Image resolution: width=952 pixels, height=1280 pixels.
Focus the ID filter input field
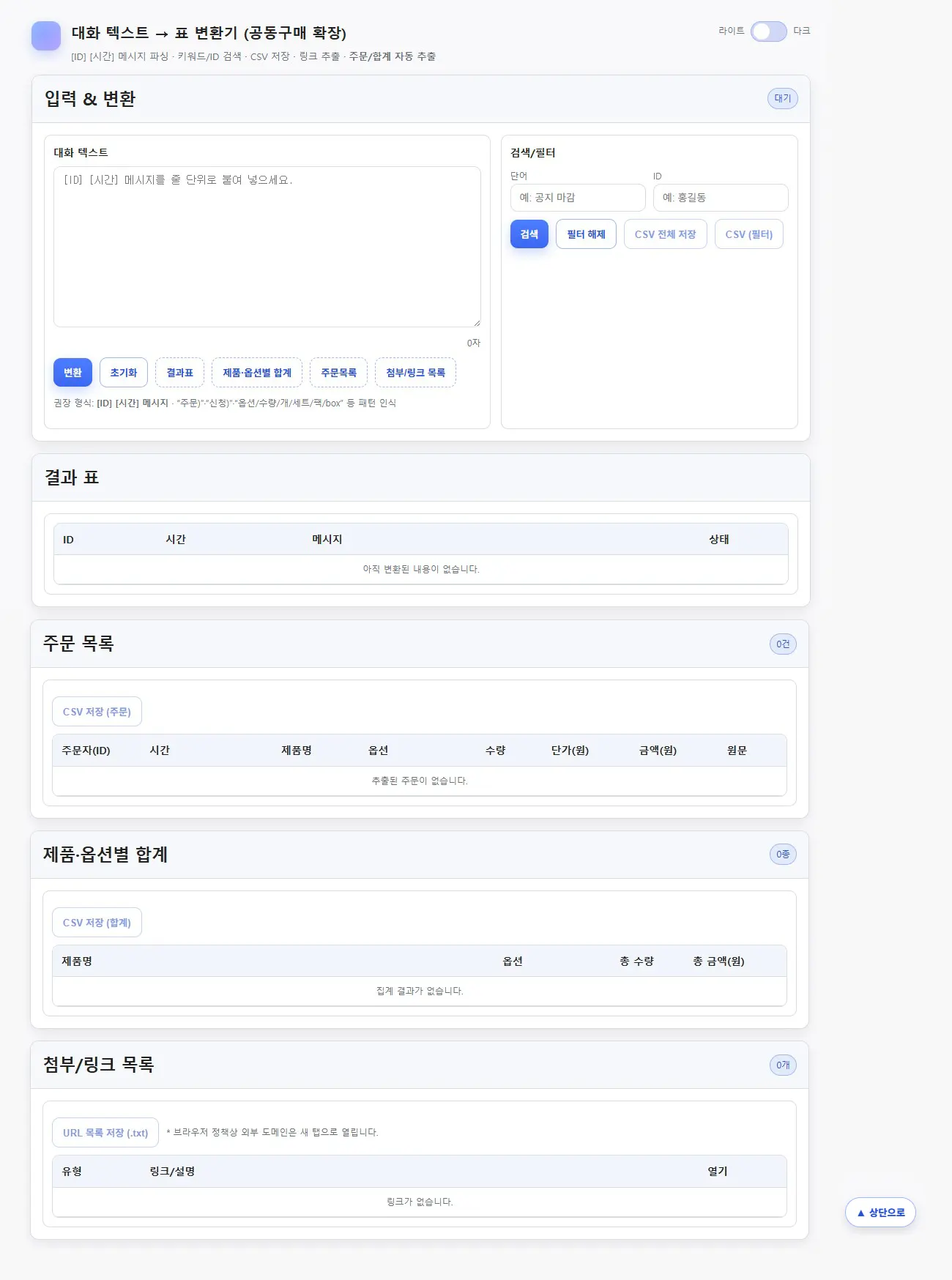click(720, 198)
